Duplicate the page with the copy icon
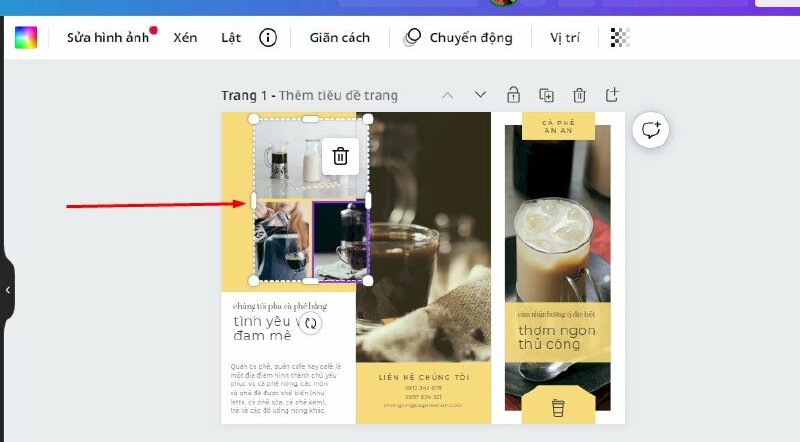This screenshot has height=442, width=800. tap(546, 95)
